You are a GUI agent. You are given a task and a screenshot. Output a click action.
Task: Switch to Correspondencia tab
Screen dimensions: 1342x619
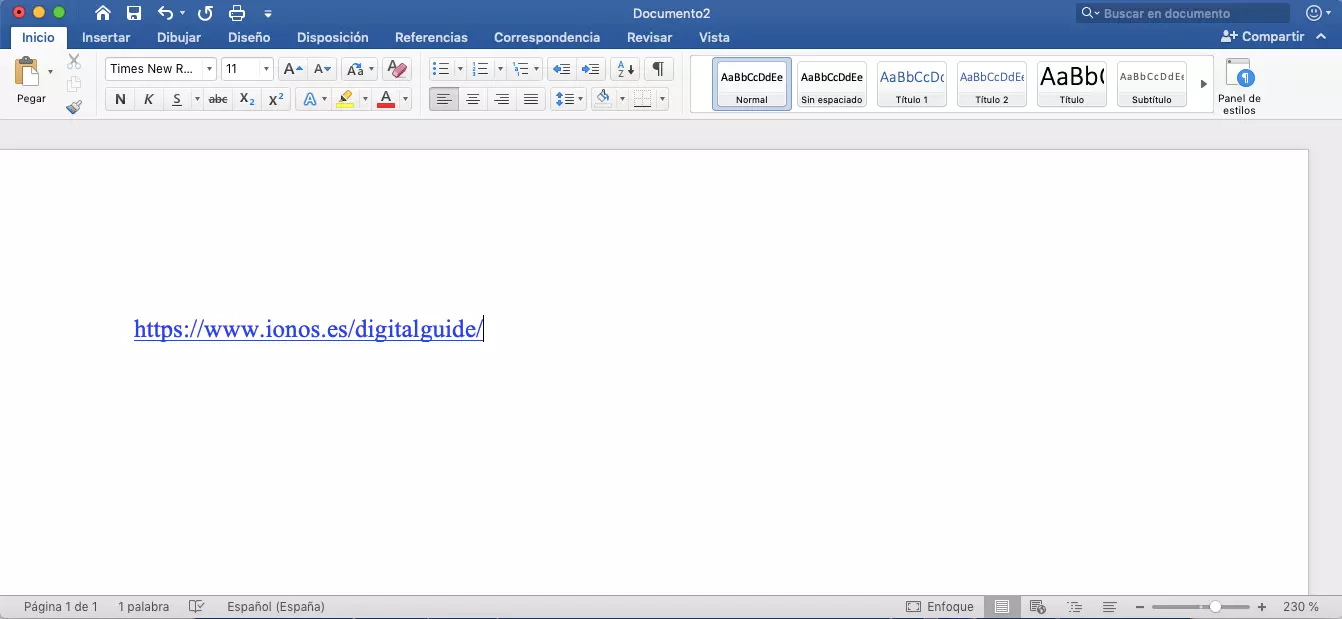pyautogui.click(x=547, y=37)
